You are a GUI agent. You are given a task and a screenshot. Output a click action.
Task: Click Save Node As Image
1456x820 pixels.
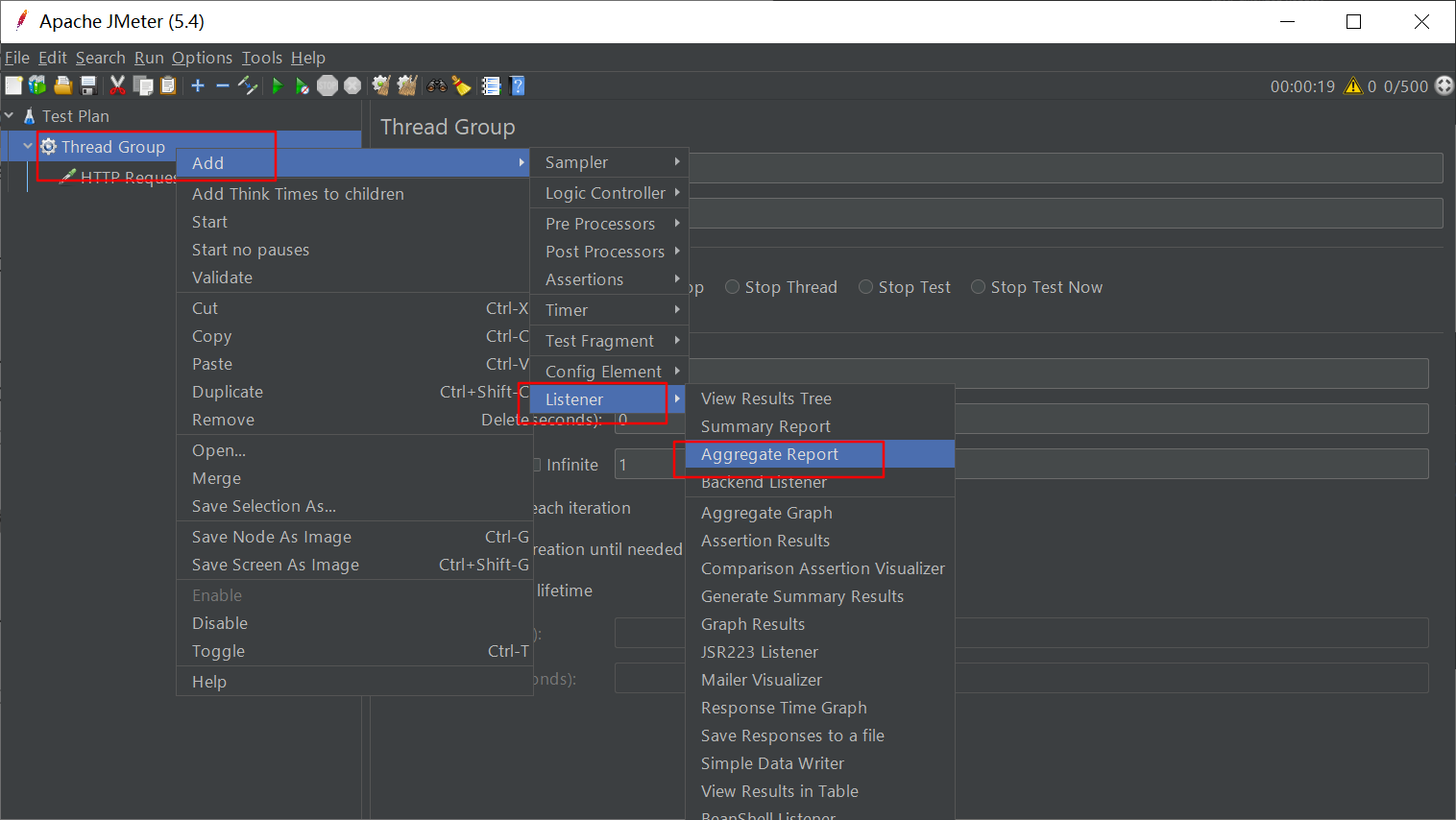[354, 537]
